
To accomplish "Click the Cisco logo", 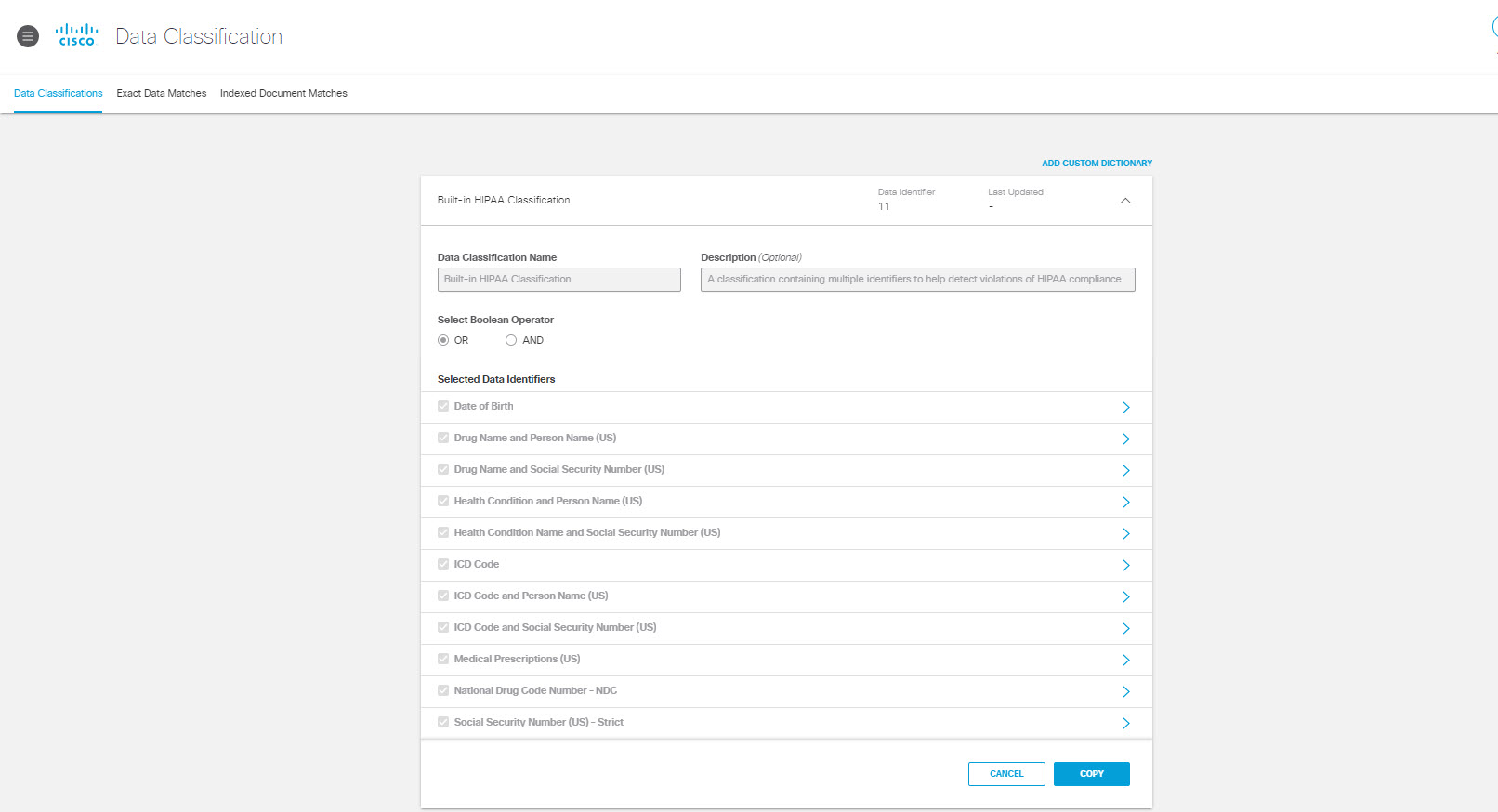I will click(x=77, y=35).
